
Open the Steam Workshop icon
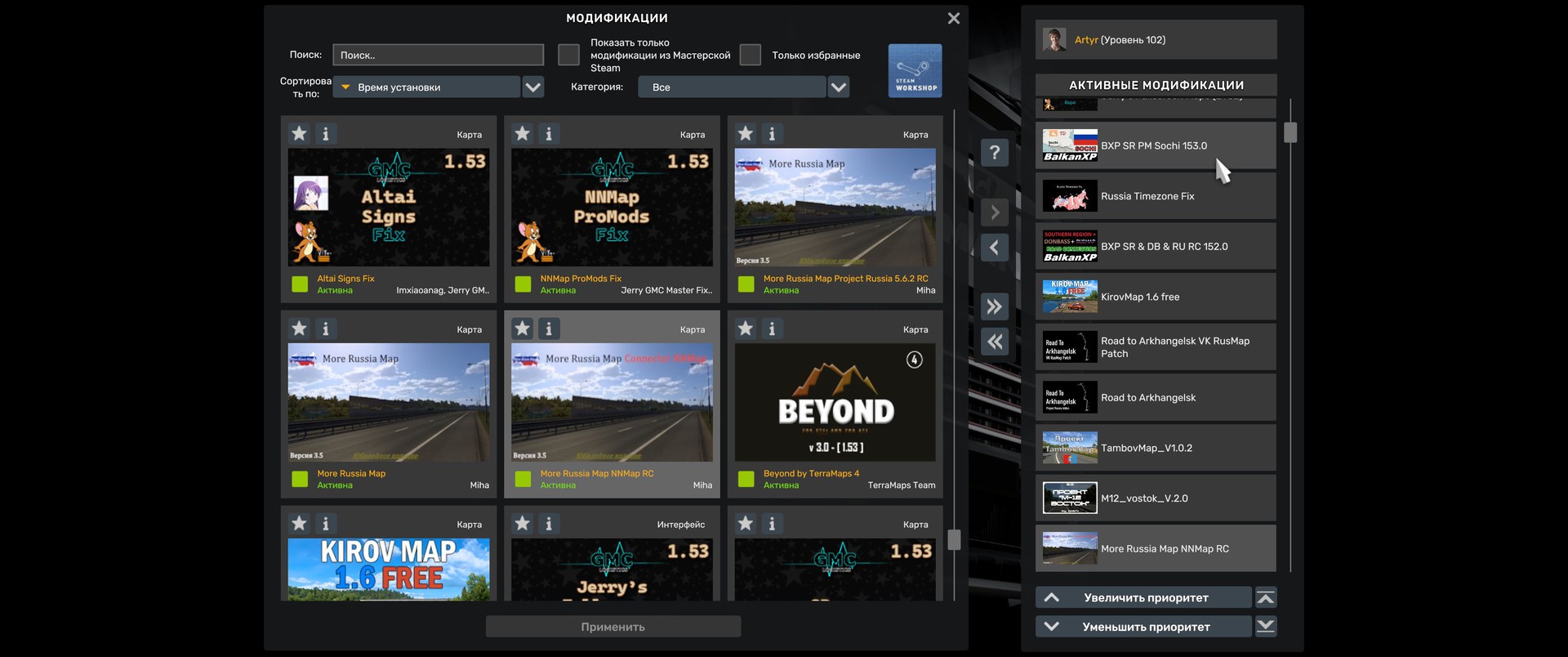coord(915,71)
